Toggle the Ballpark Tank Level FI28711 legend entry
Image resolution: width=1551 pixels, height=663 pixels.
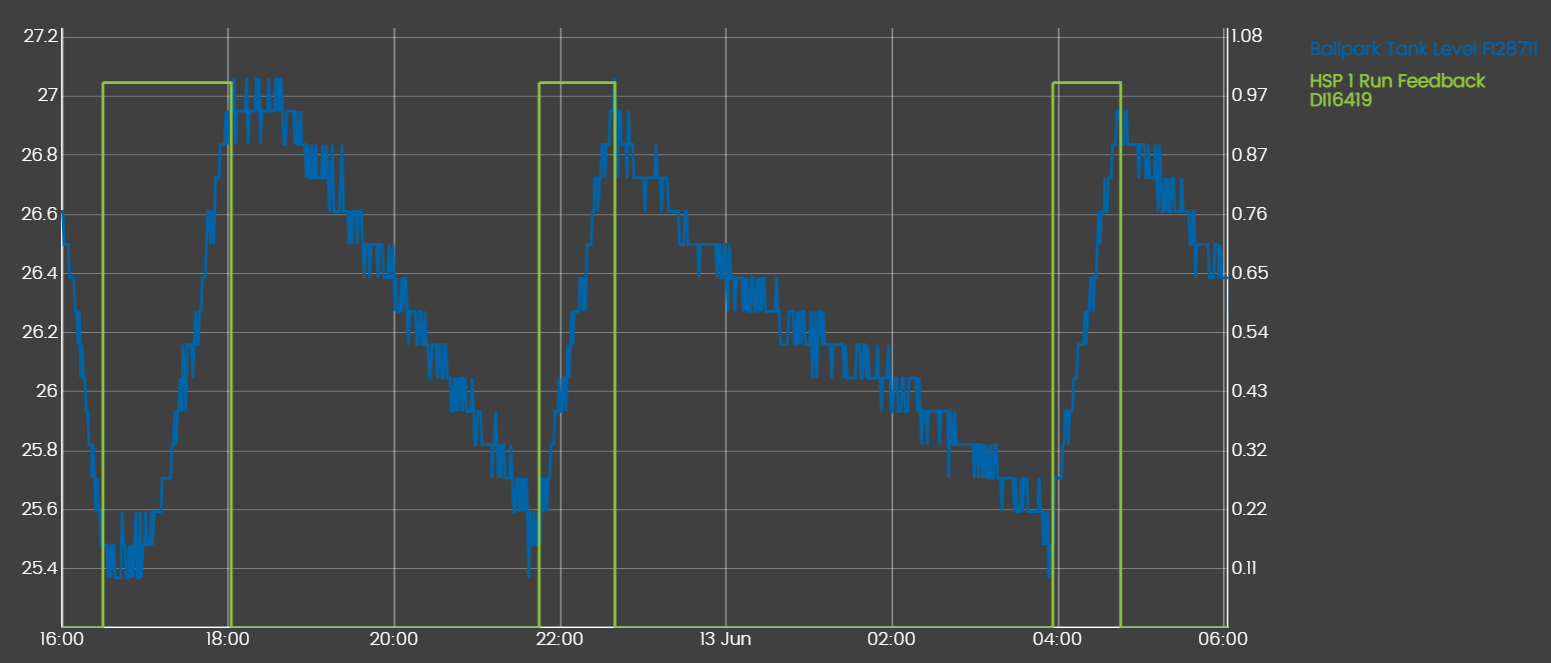1423,49
